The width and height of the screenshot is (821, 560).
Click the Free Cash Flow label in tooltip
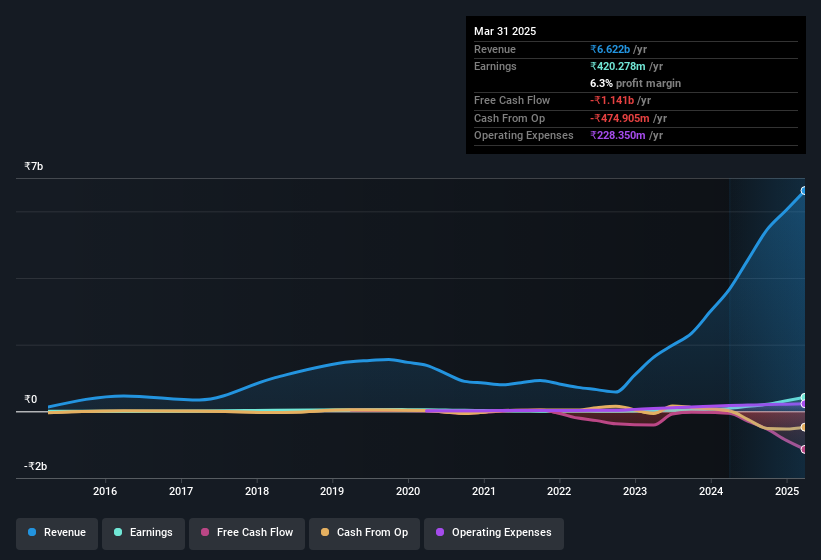point(512,100)
